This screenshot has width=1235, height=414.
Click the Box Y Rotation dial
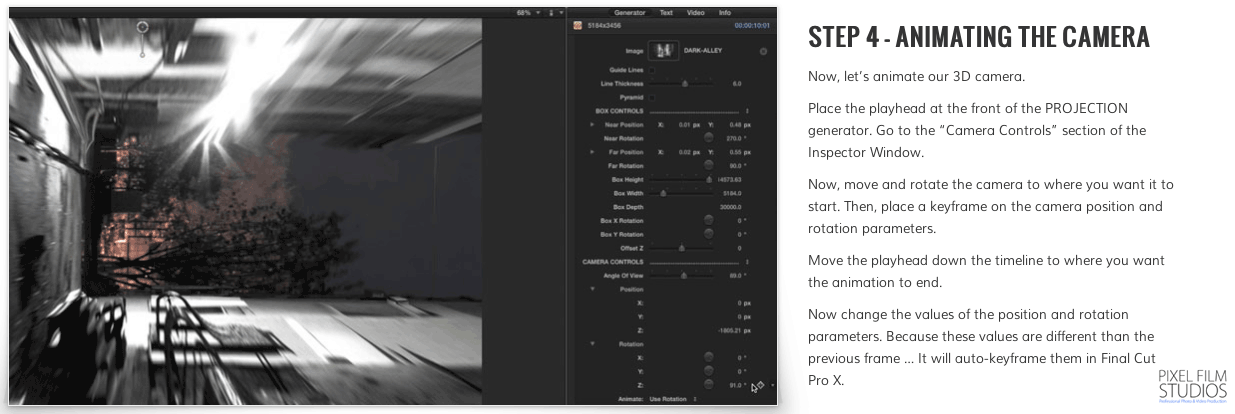point(708,234)
